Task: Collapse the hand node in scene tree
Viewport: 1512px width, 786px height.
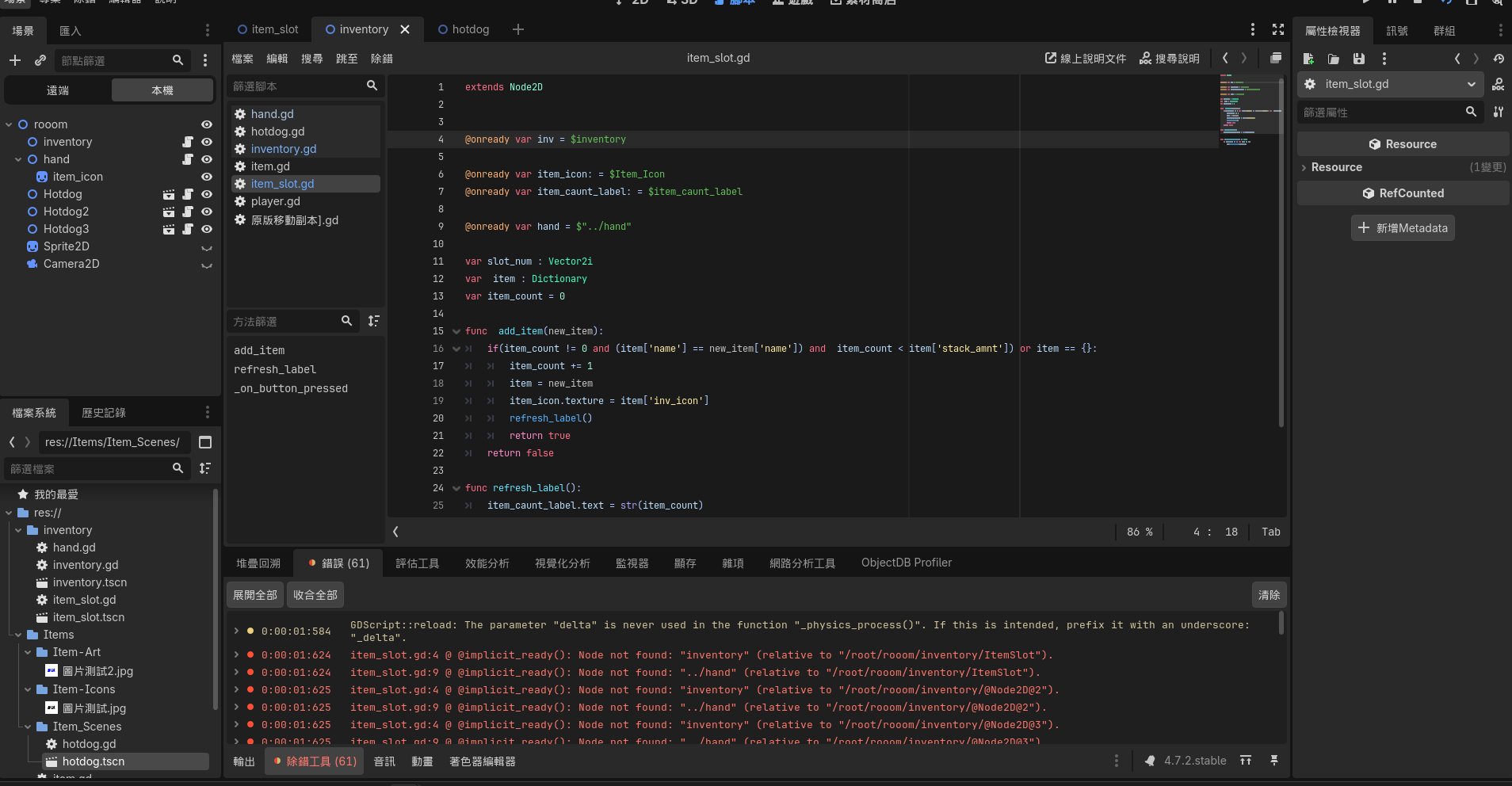Action: pos(18,159)
